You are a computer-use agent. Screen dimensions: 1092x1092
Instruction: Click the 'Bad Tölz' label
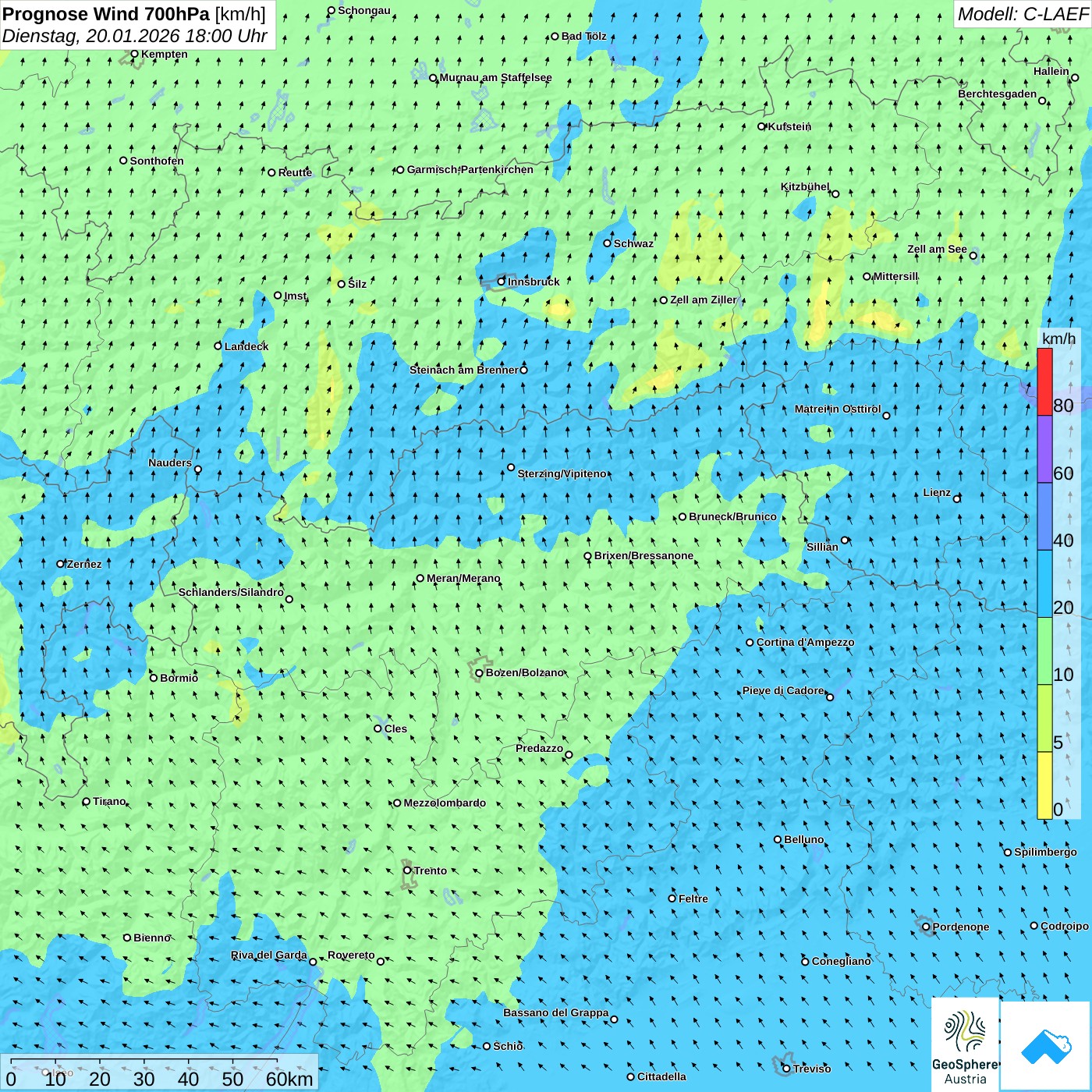(x=584, y=36)
